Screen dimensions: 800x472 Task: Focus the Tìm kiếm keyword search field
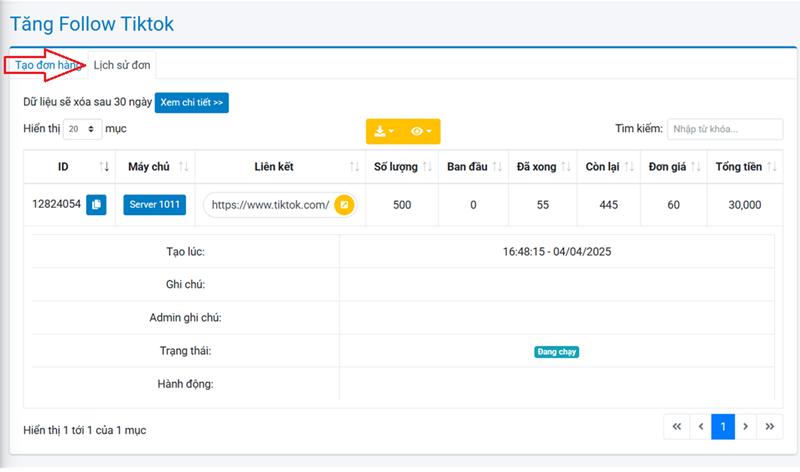725,129
